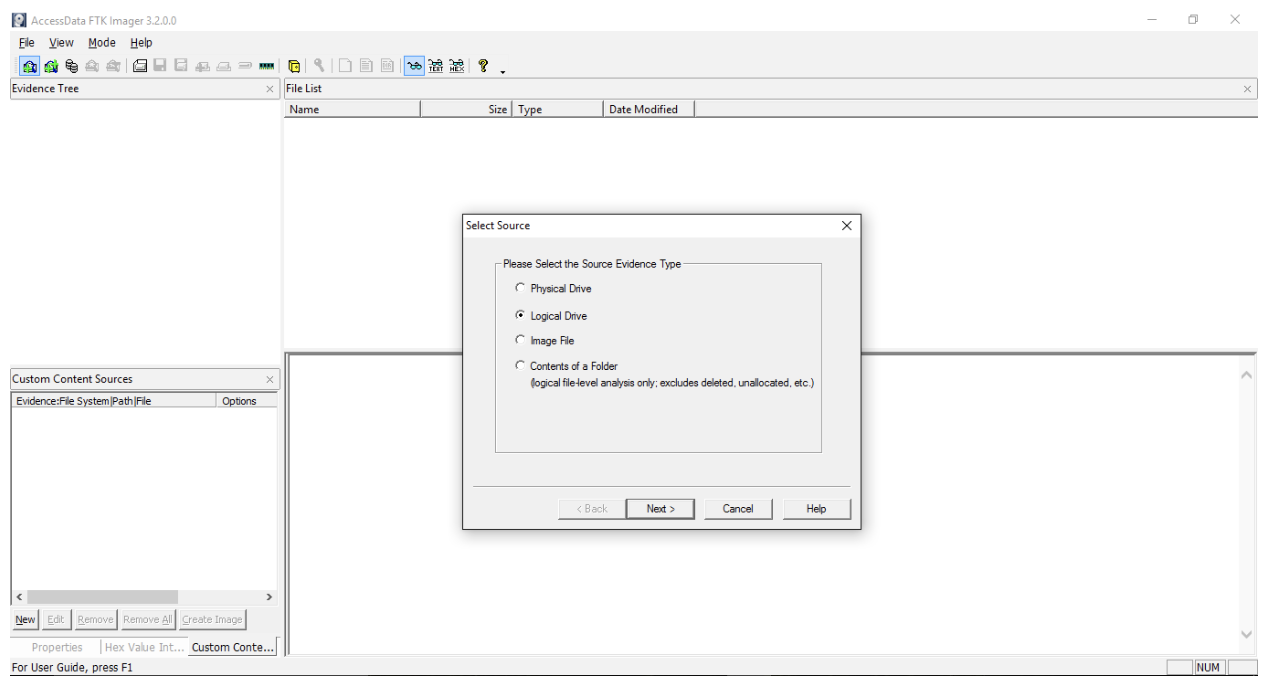Click the Export Logical Image (AD1) icon
The height and width of the screenshot is (692, 1266).
point(180,66)
